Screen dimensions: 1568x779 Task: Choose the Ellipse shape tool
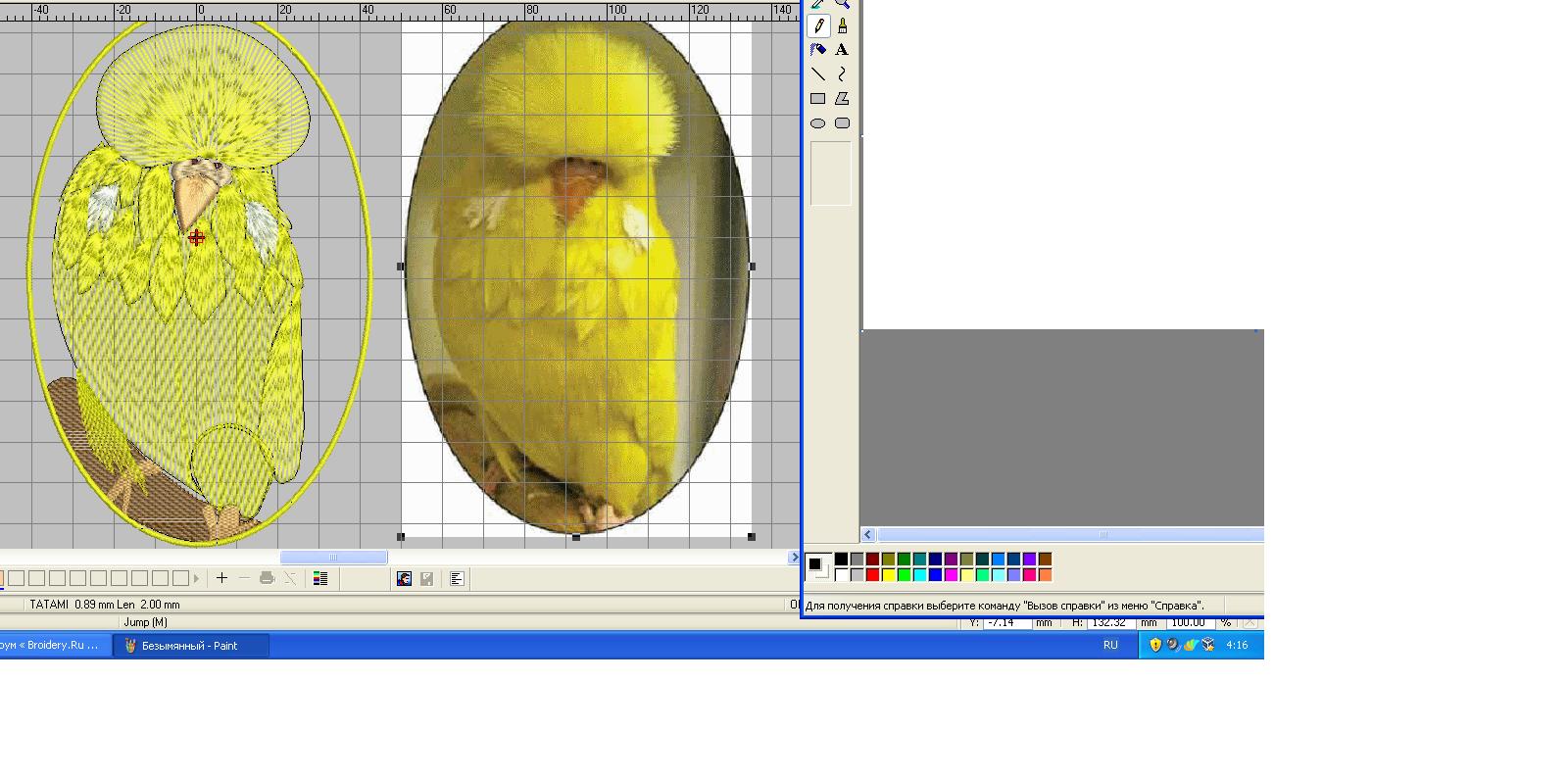(x=818, y=123)
